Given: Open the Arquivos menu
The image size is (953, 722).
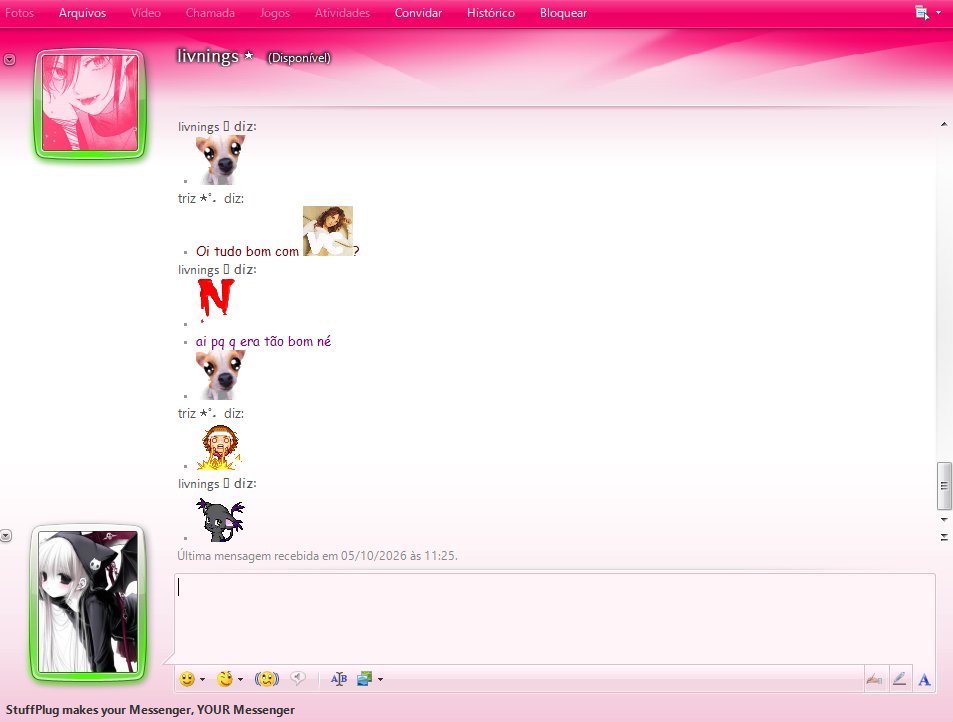Looking at the screenshot, I should coord(82,13).
